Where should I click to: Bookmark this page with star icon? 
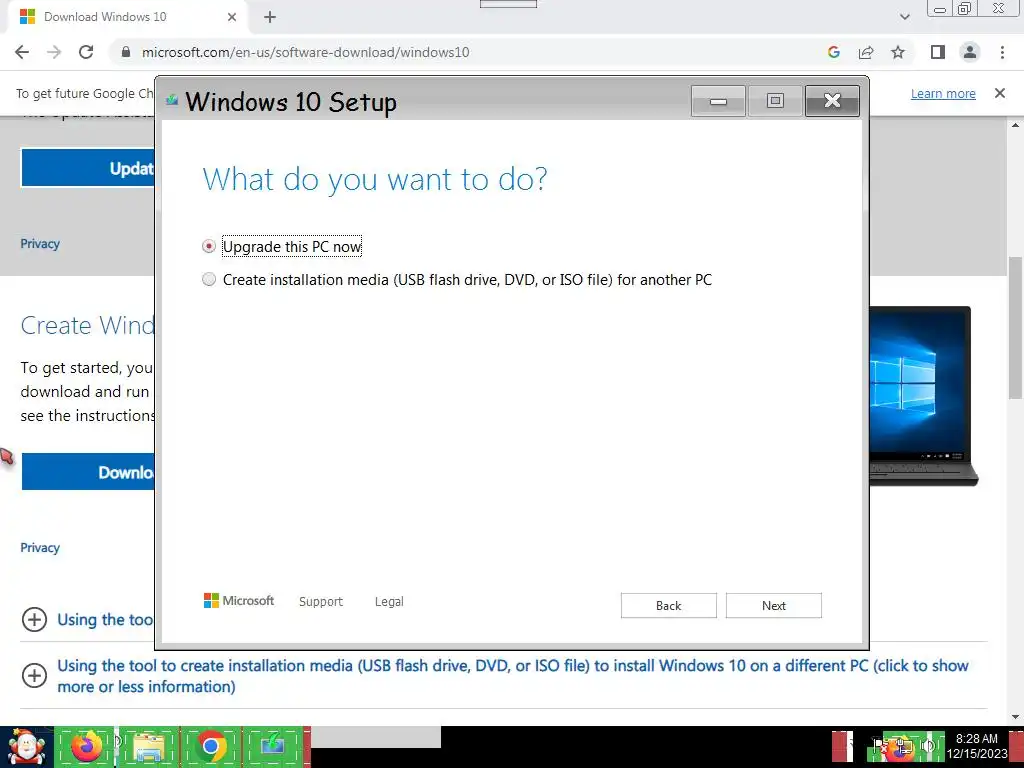point(898,52)
